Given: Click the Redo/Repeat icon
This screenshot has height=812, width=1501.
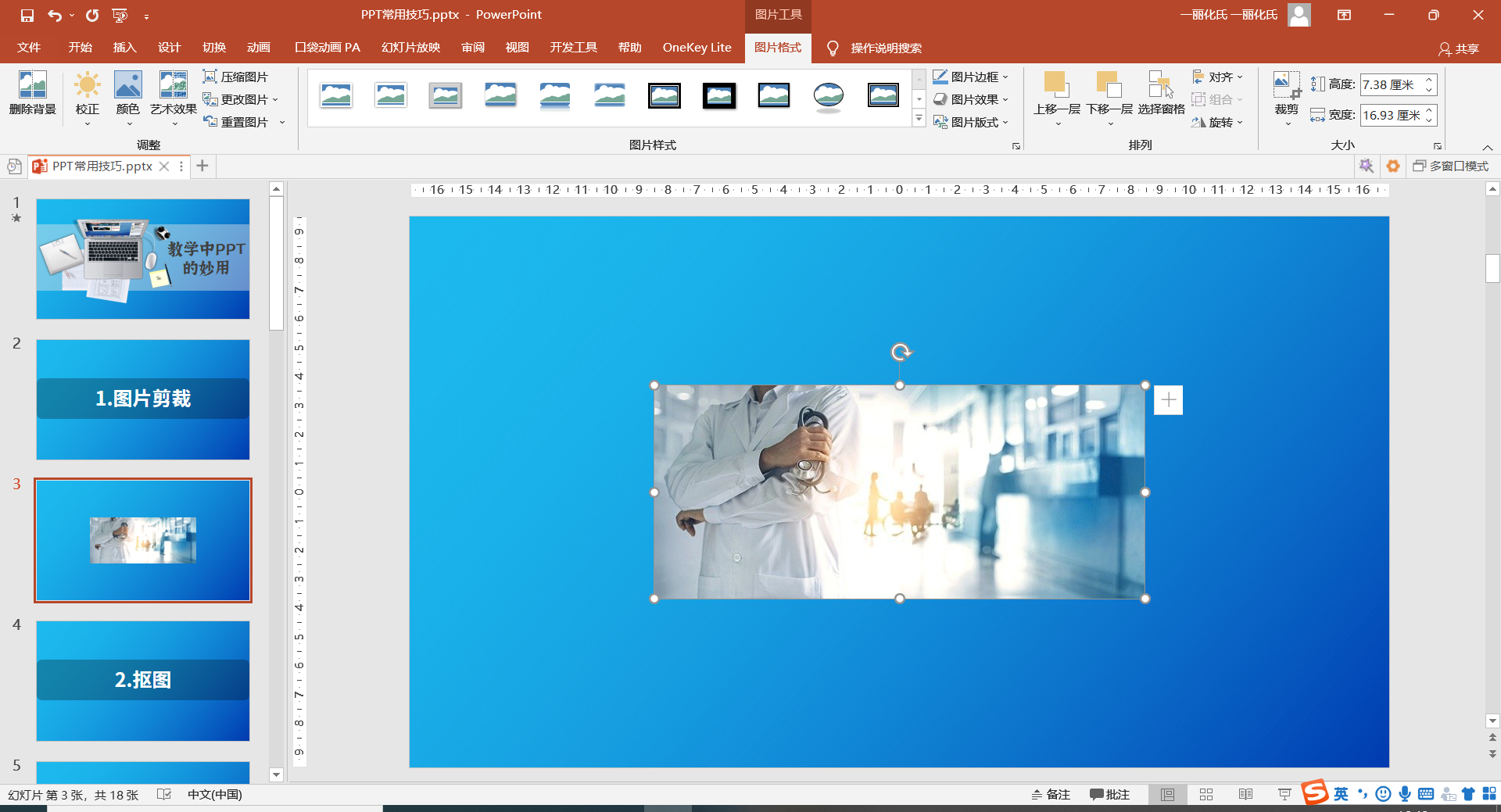Looking at the screenshot, I should point(92,15).
